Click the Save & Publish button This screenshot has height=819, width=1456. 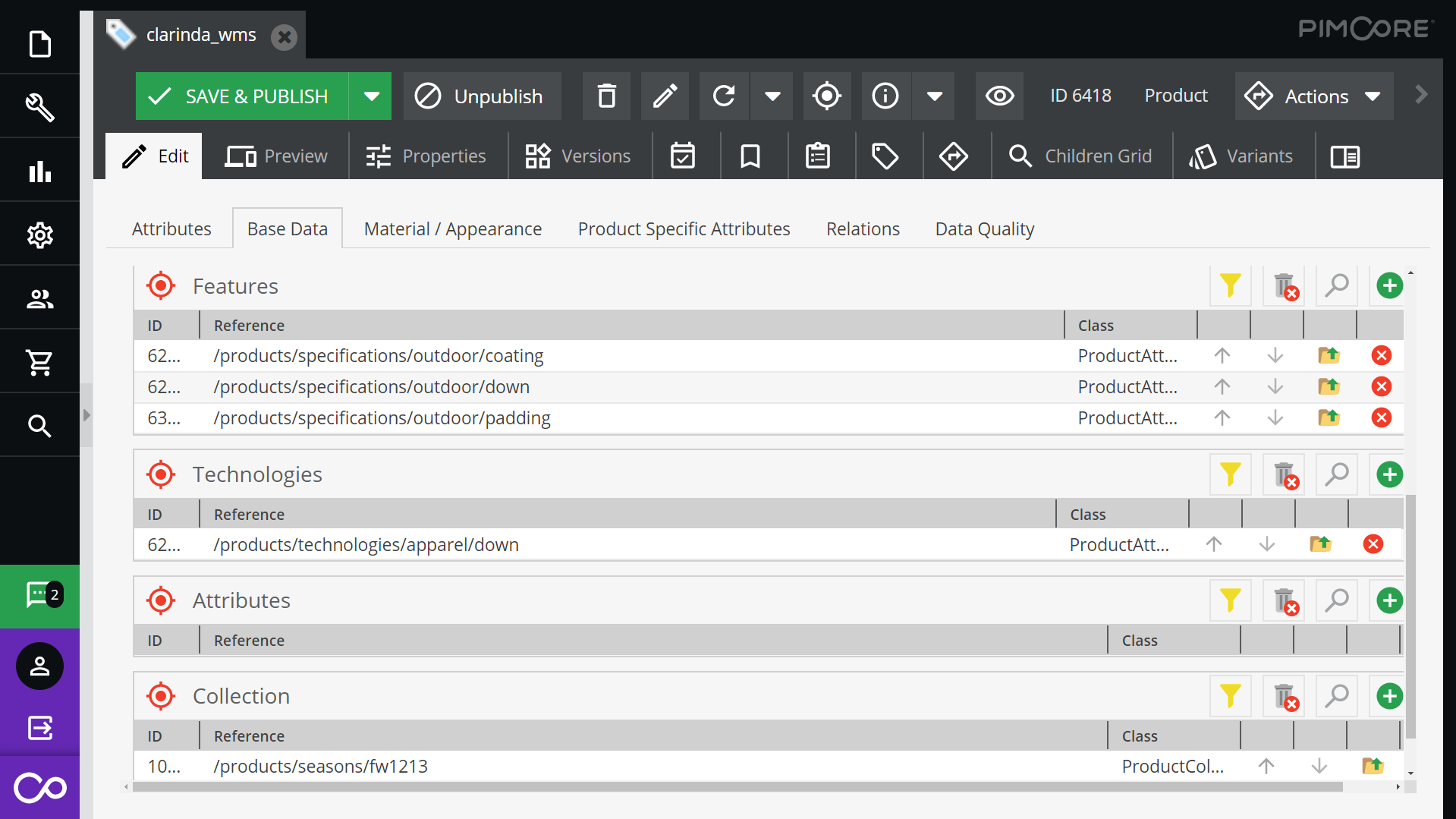(x=242, y=96)
